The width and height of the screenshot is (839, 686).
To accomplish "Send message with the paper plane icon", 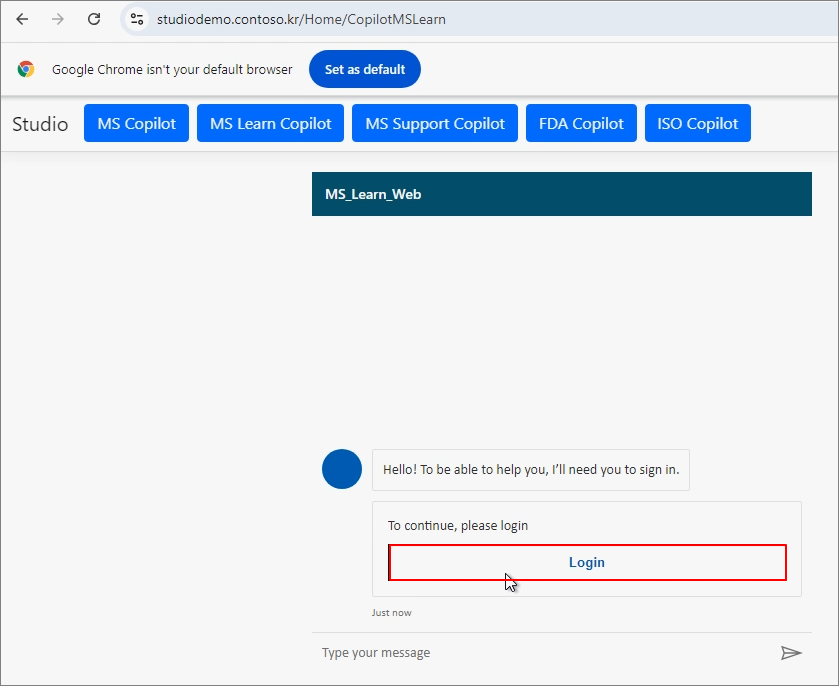I will pyautogui.click(x=791, y=653).
